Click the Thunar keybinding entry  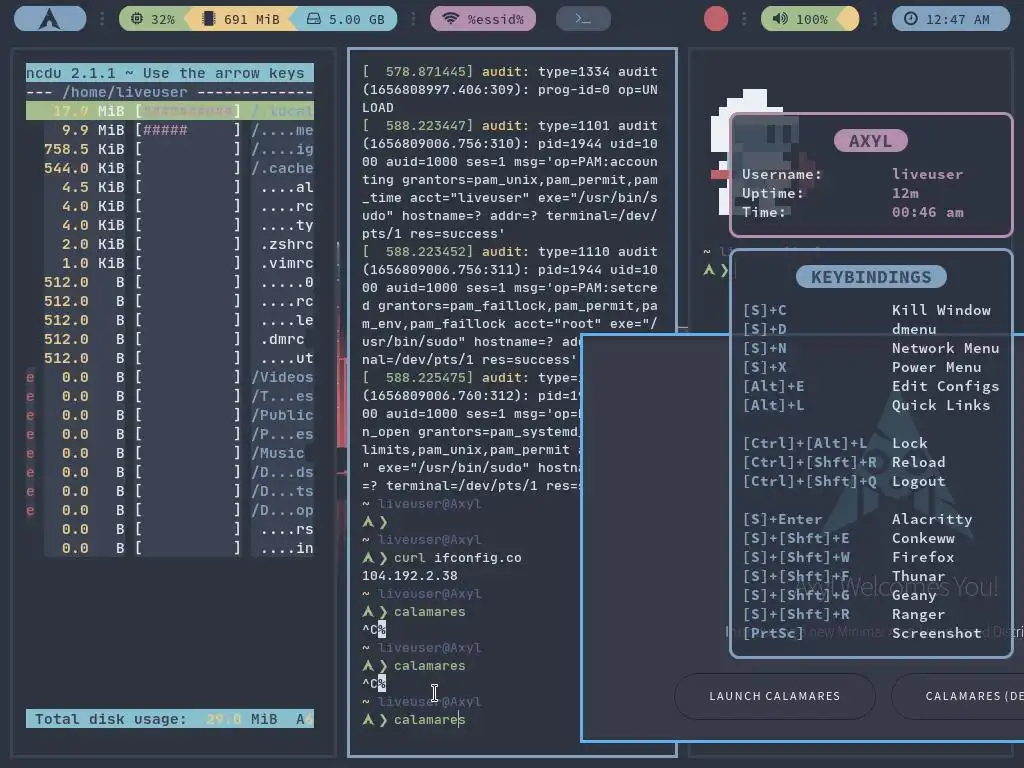(x=918, y=576)
